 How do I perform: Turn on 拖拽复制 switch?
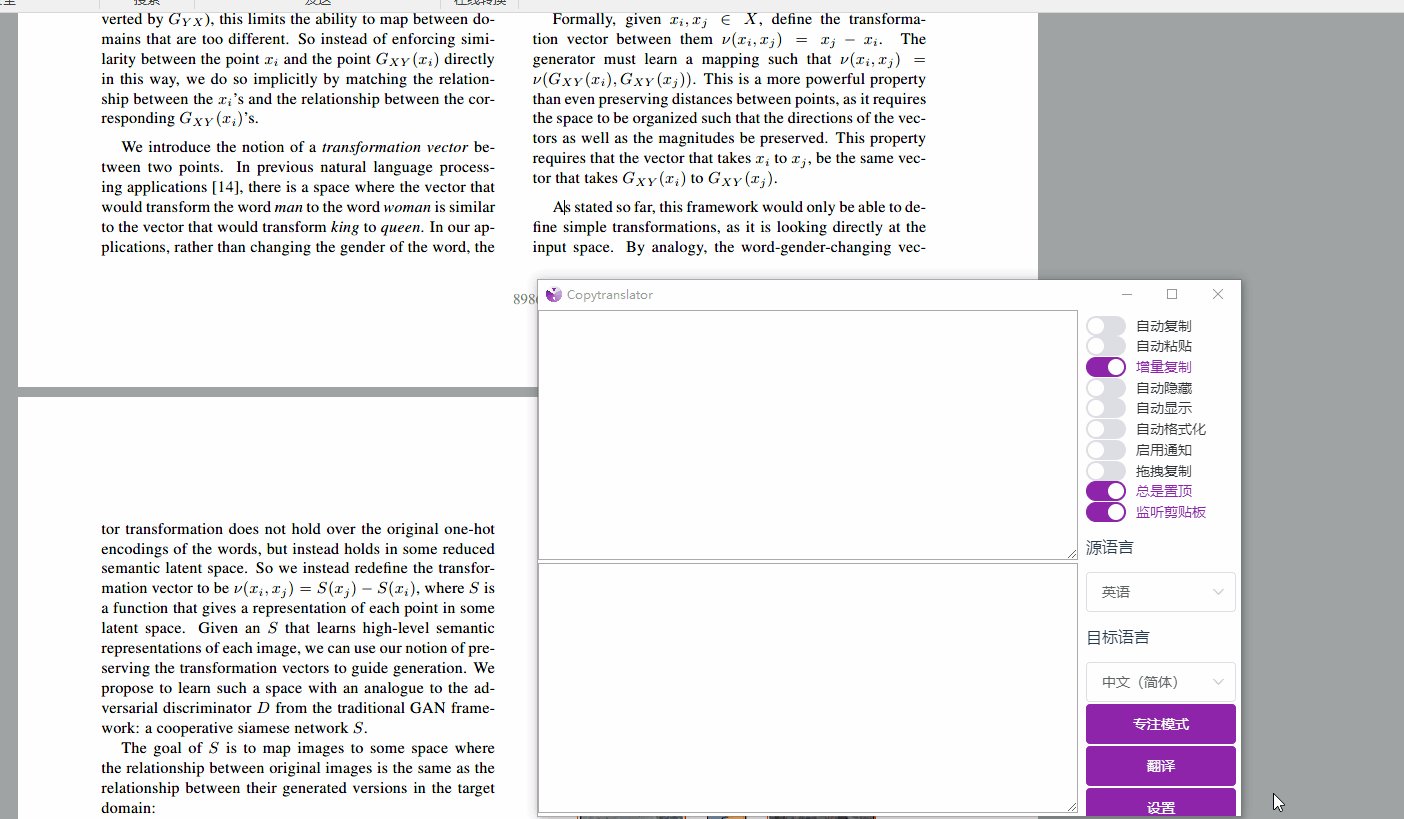(x=1106, y=471)
